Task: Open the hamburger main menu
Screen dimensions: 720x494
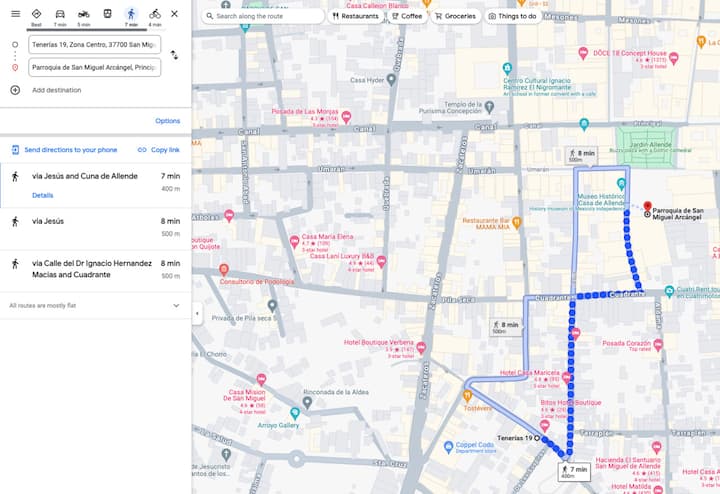Action: (15, 14)
